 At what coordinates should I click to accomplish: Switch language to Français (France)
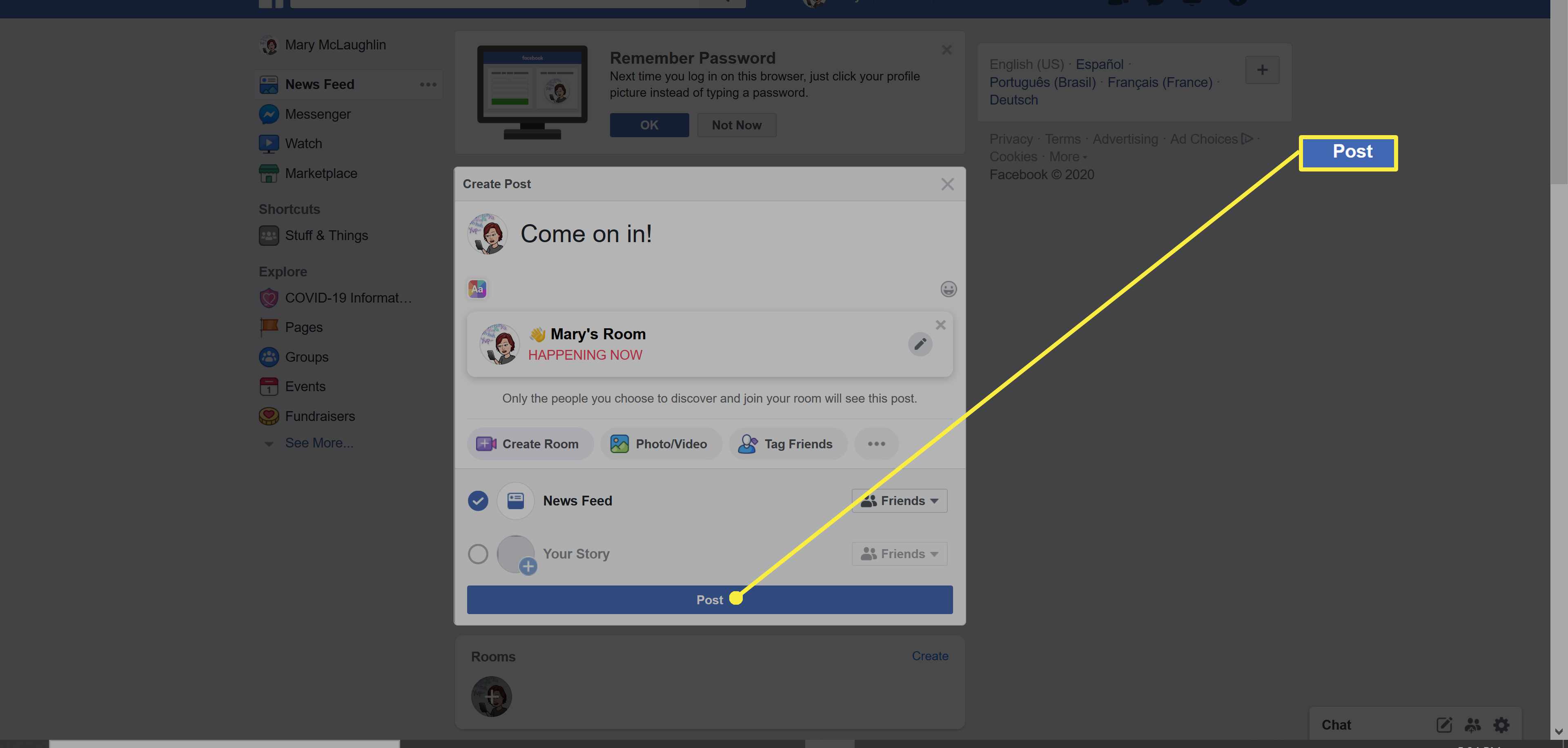(1160, 82)
